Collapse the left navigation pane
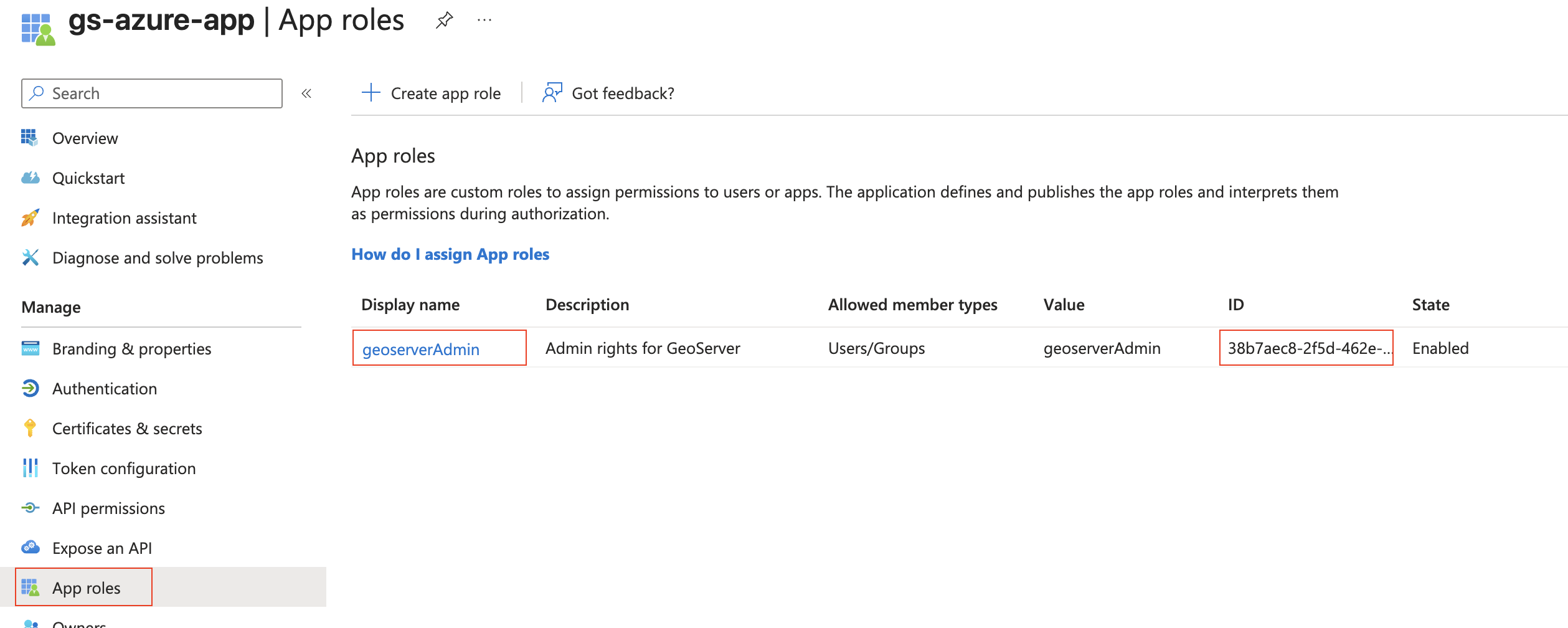This screenshot has width=1568, height=628. 306,93
